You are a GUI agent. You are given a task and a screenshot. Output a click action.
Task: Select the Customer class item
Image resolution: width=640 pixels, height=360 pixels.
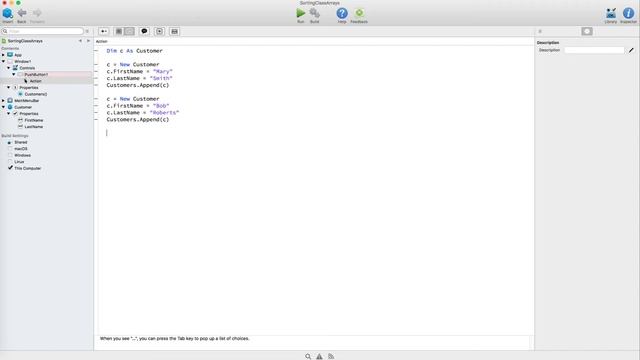pyautogui.click(x=23, y=107)
